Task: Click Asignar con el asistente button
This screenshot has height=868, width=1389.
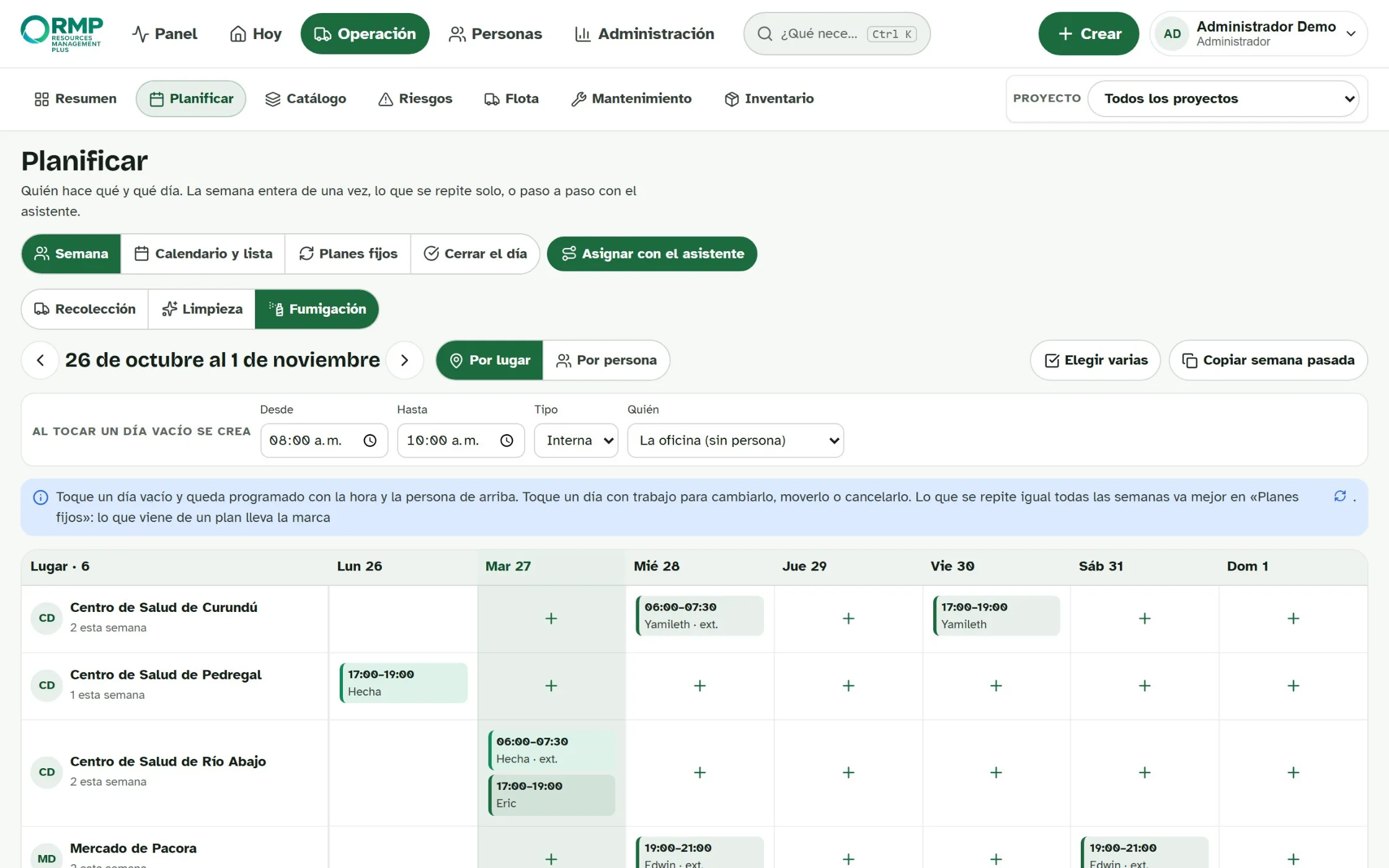Action: pos(652,254)
